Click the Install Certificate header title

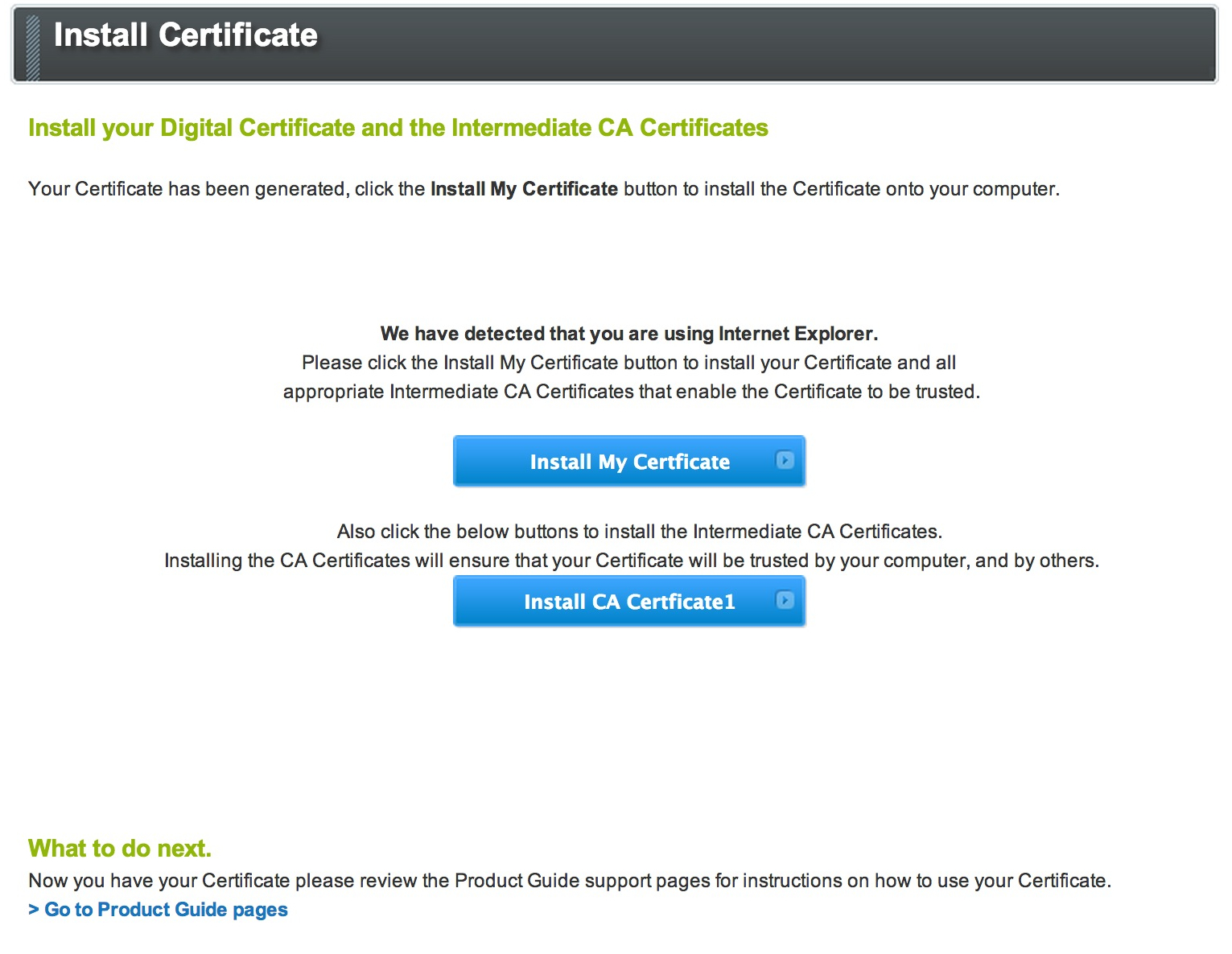click(185, 35)
